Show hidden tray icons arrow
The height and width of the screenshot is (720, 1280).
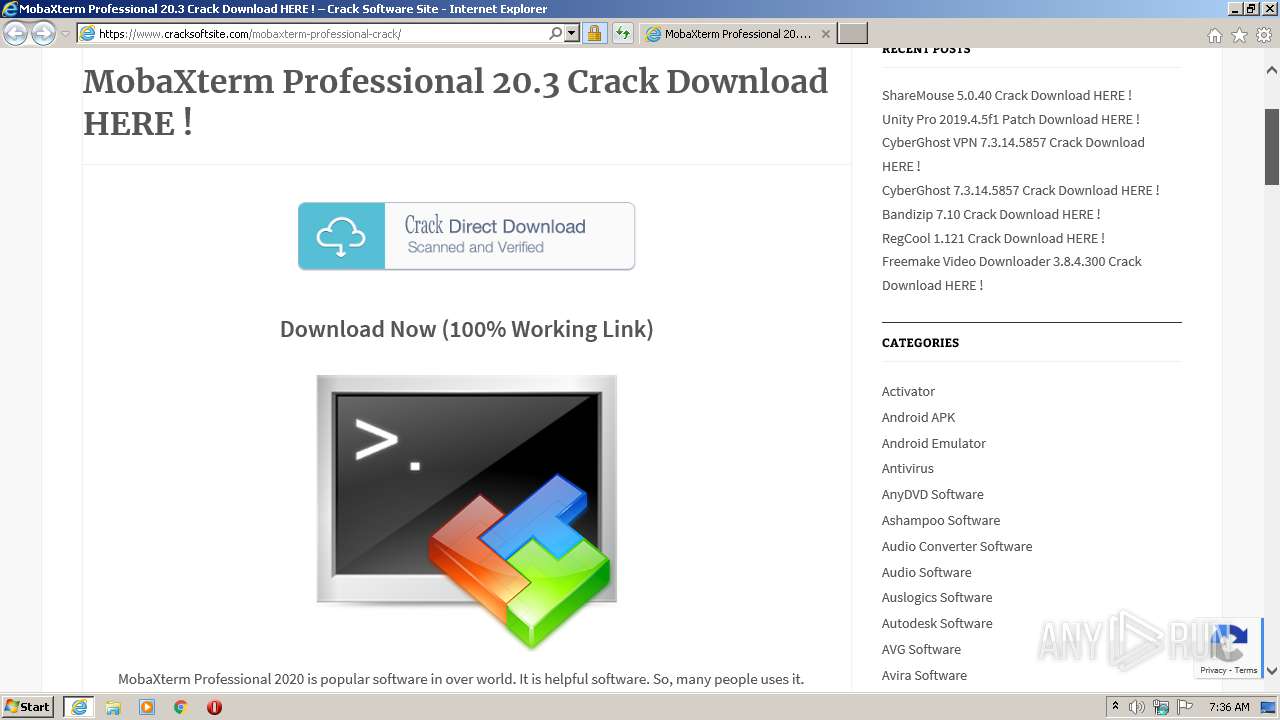[x=1115, y=707]
